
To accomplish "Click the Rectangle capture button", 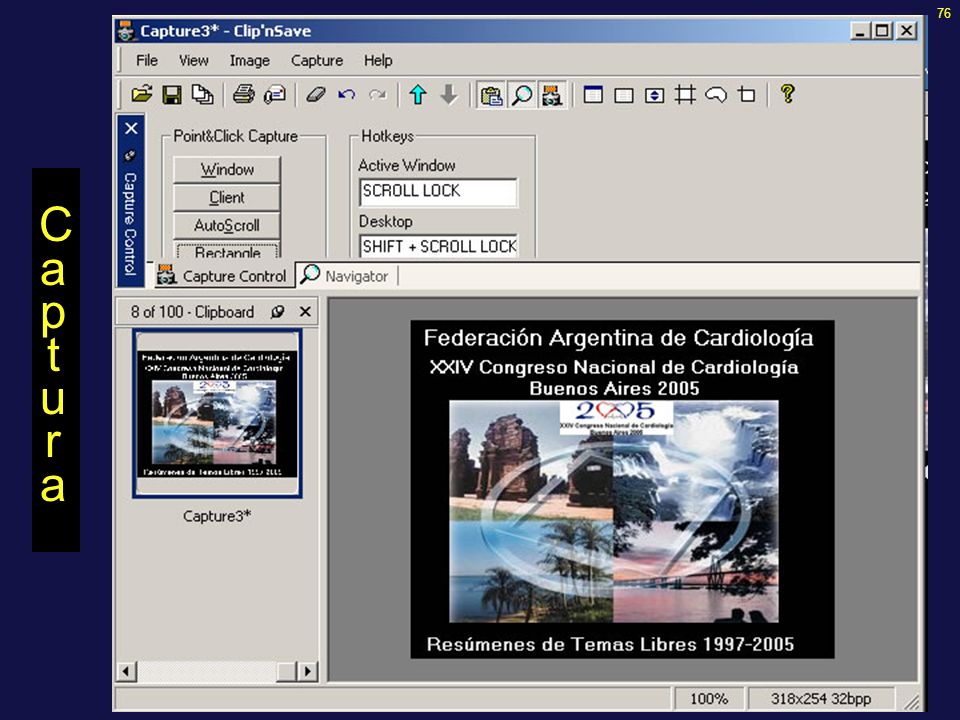I will pyautogui.click(x=227, y=250).
